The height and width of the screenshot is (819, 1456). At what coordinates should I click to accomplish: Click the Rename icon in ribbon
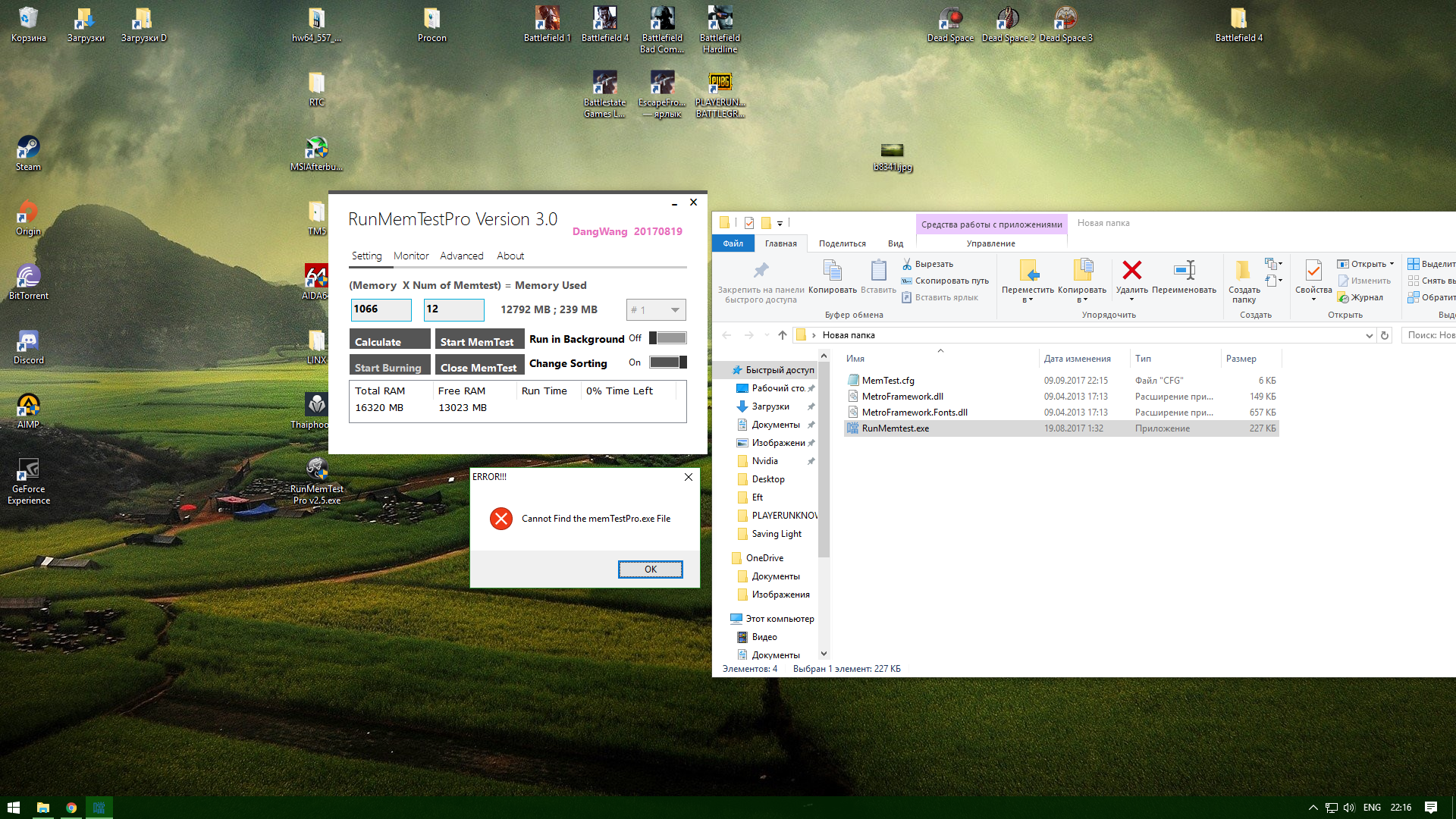tap(1184, 271)
